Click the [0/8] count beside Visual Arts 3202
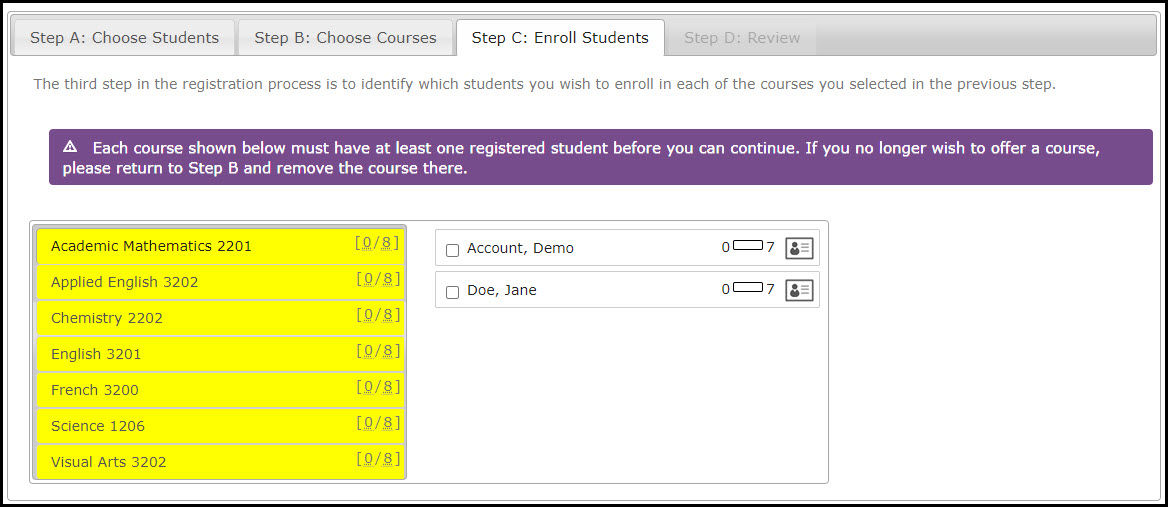 pyautogui.click(x=378, y=459)
